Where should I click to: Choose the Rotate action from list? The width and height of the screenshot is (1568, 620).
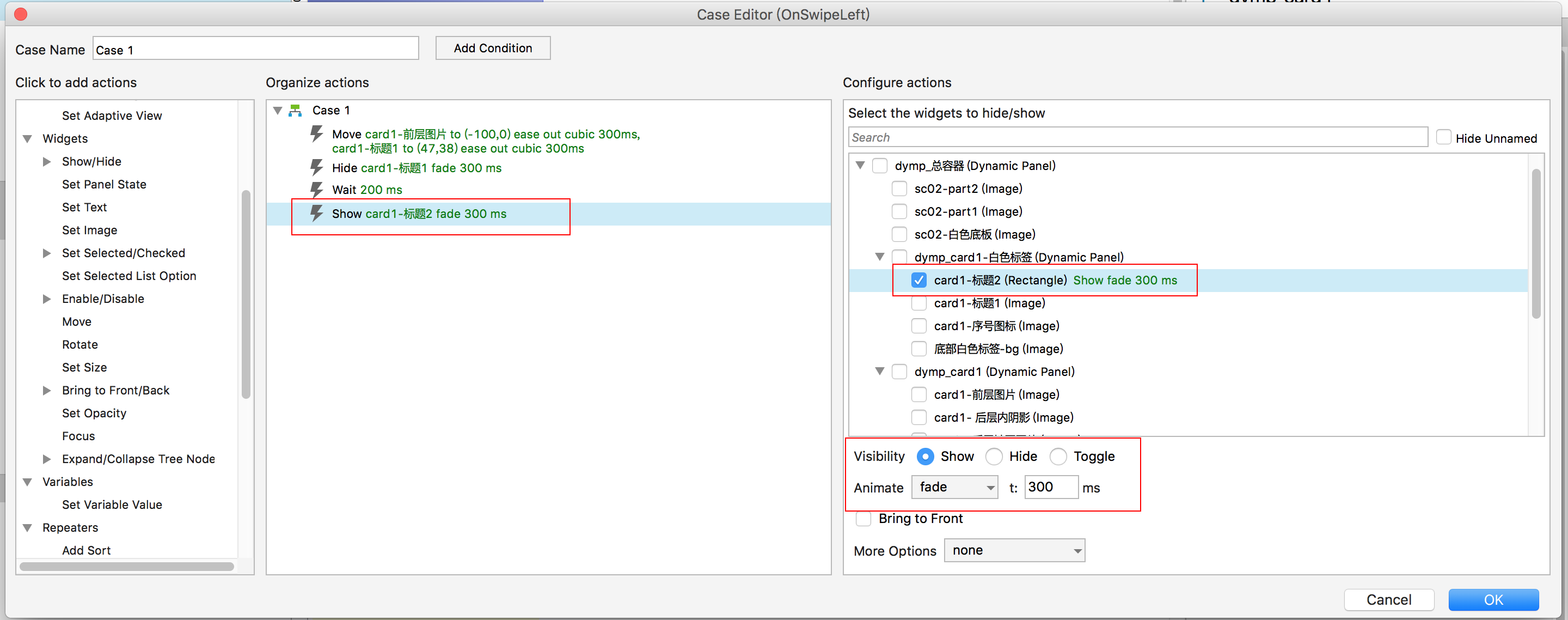click(79, 345)
